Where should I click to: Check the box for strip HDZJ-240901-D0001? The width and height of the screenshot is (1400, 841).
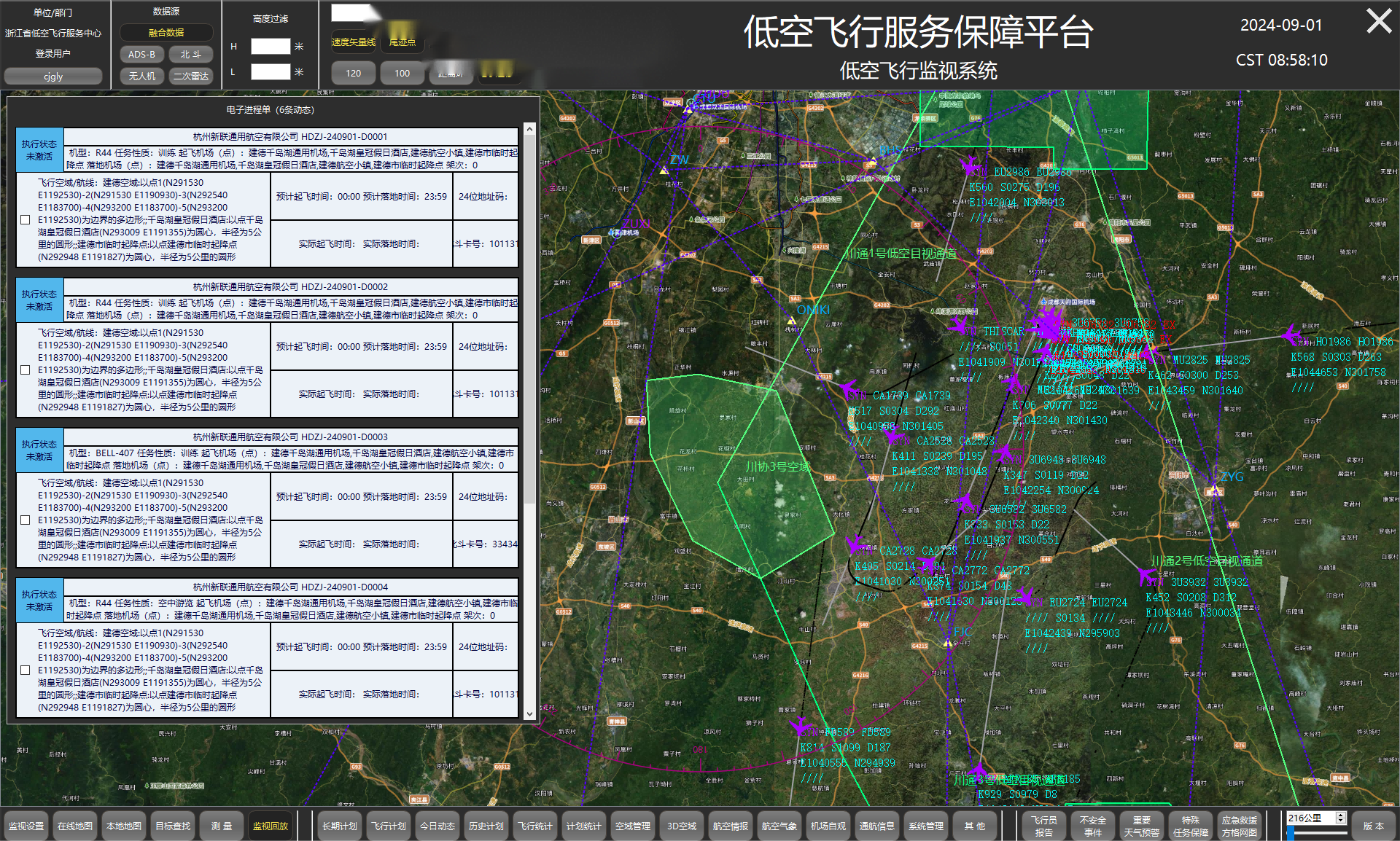click(x=26, y=219)
